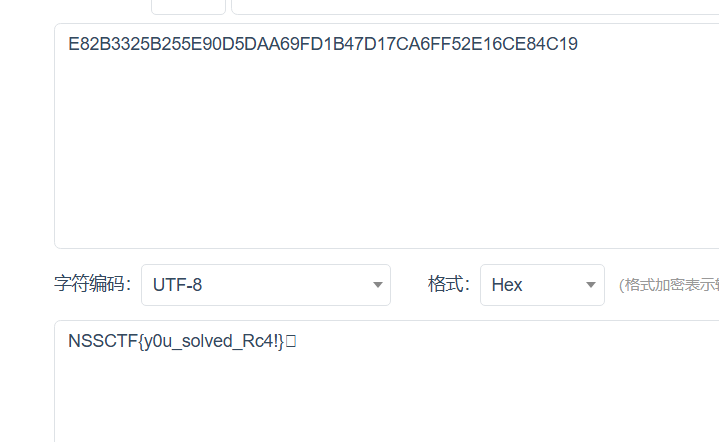The image size is (719, 442).
Task: Click the 字符编码 label
Action: point(92,284)
